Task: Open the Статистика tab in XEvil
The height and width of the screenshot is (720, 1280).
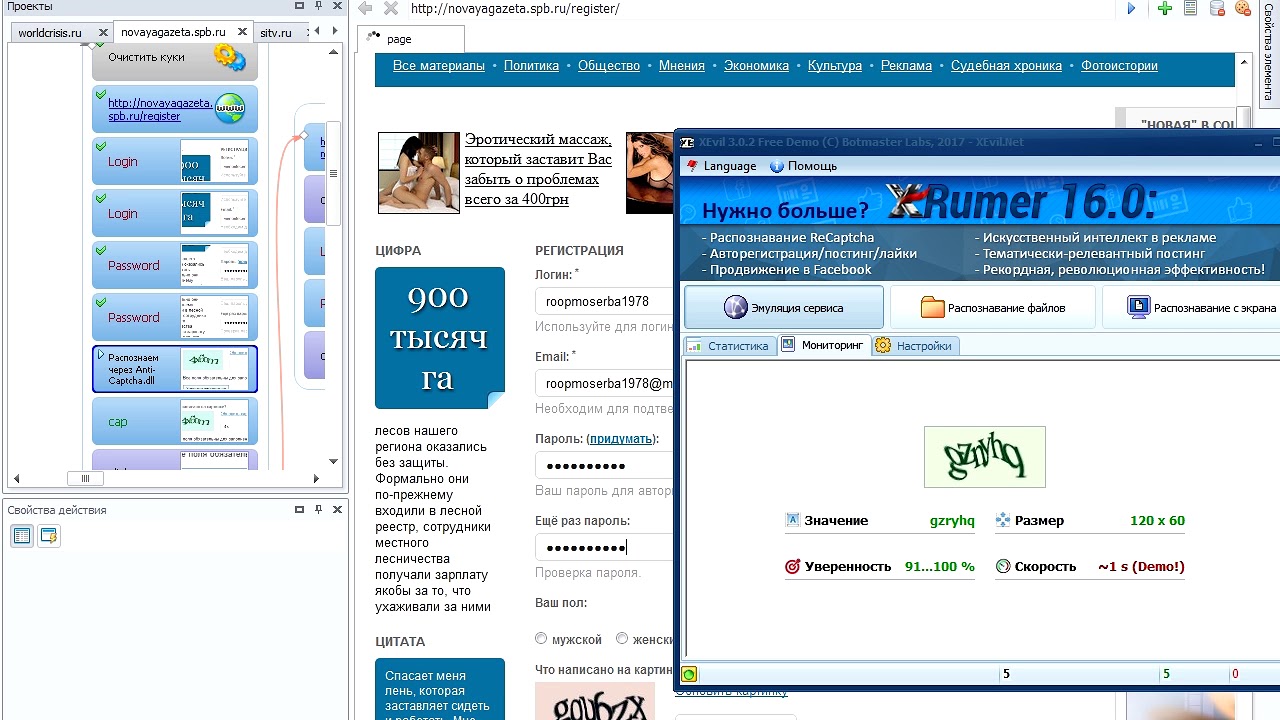Action: point(729,346)
